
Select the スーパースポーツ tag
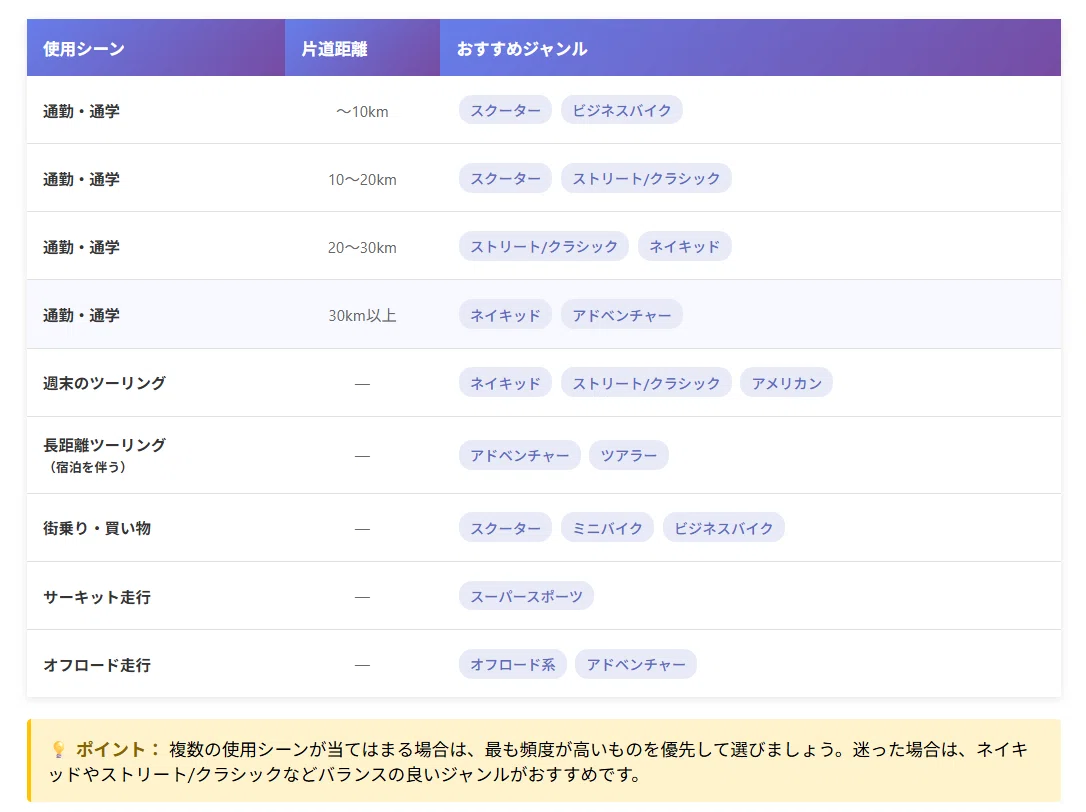coord(526,596)
